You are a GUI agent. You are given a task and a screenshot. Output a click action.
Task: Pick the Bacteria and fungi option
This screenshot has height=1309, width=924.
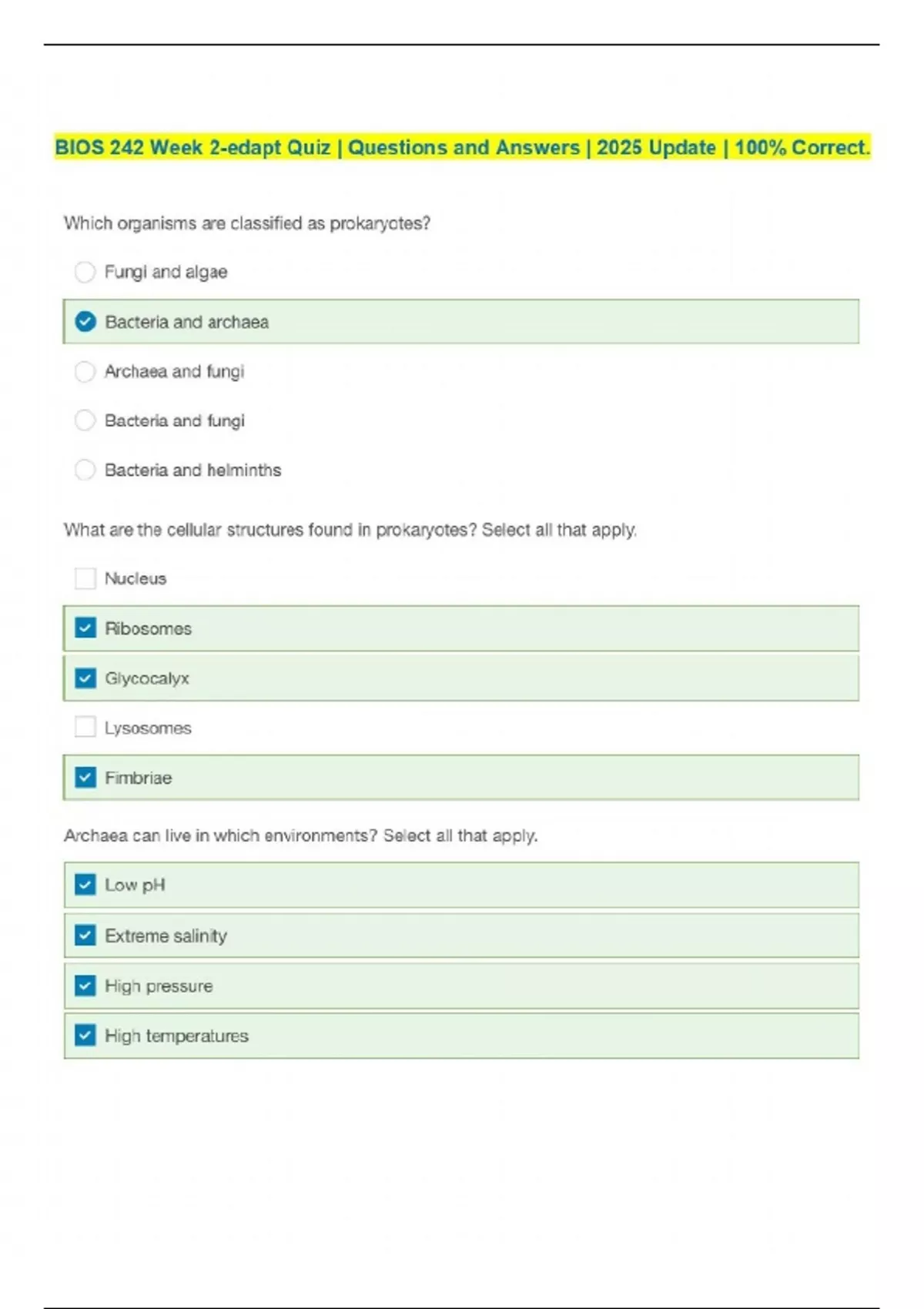click(x=85, y=420)
